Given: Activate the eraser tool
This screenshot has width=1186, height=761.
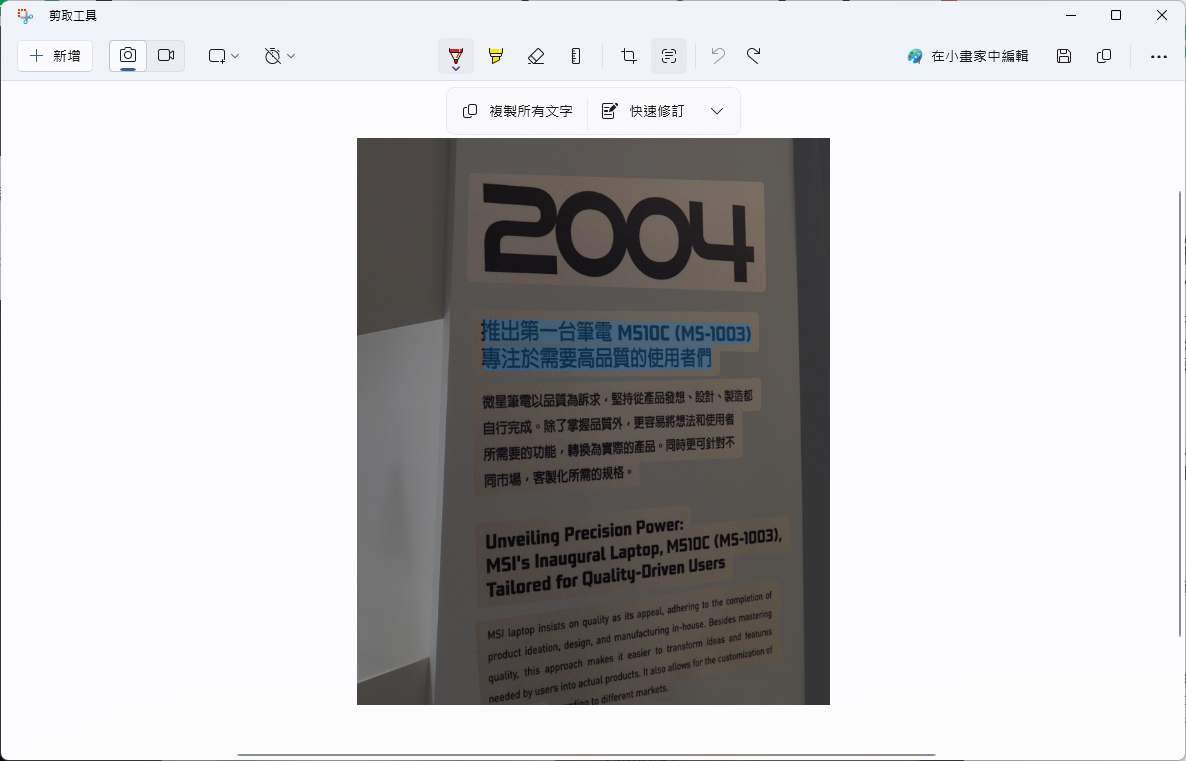Looking at the screenshot, I should [536, 56].
